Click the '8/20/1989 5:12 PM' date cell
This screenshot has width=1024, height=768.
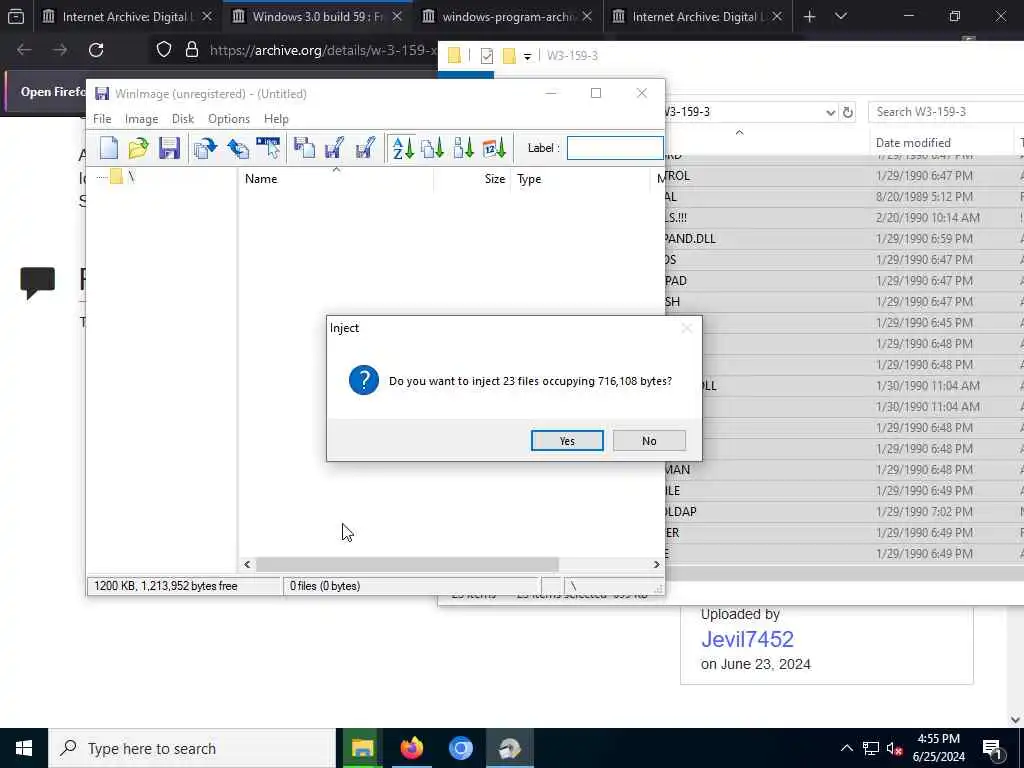coord(924,197)
